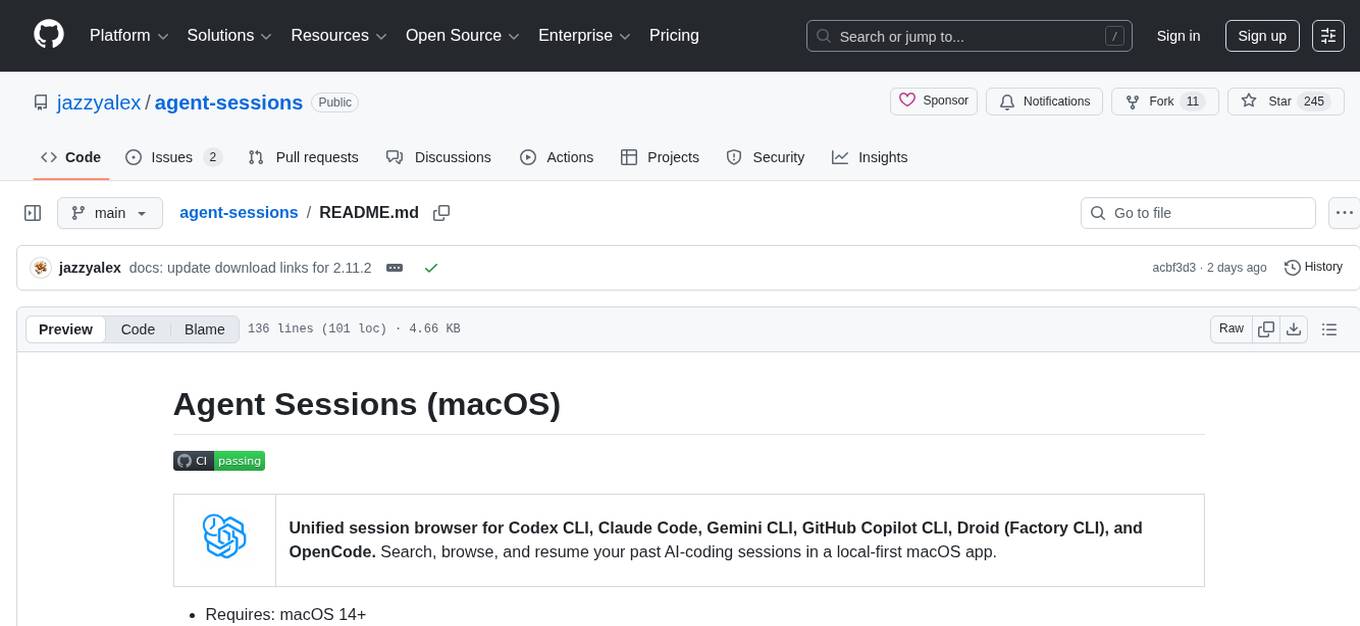Screen dimensions: 1360x626
Task: View file commit History
Action: click(1313, 267)
